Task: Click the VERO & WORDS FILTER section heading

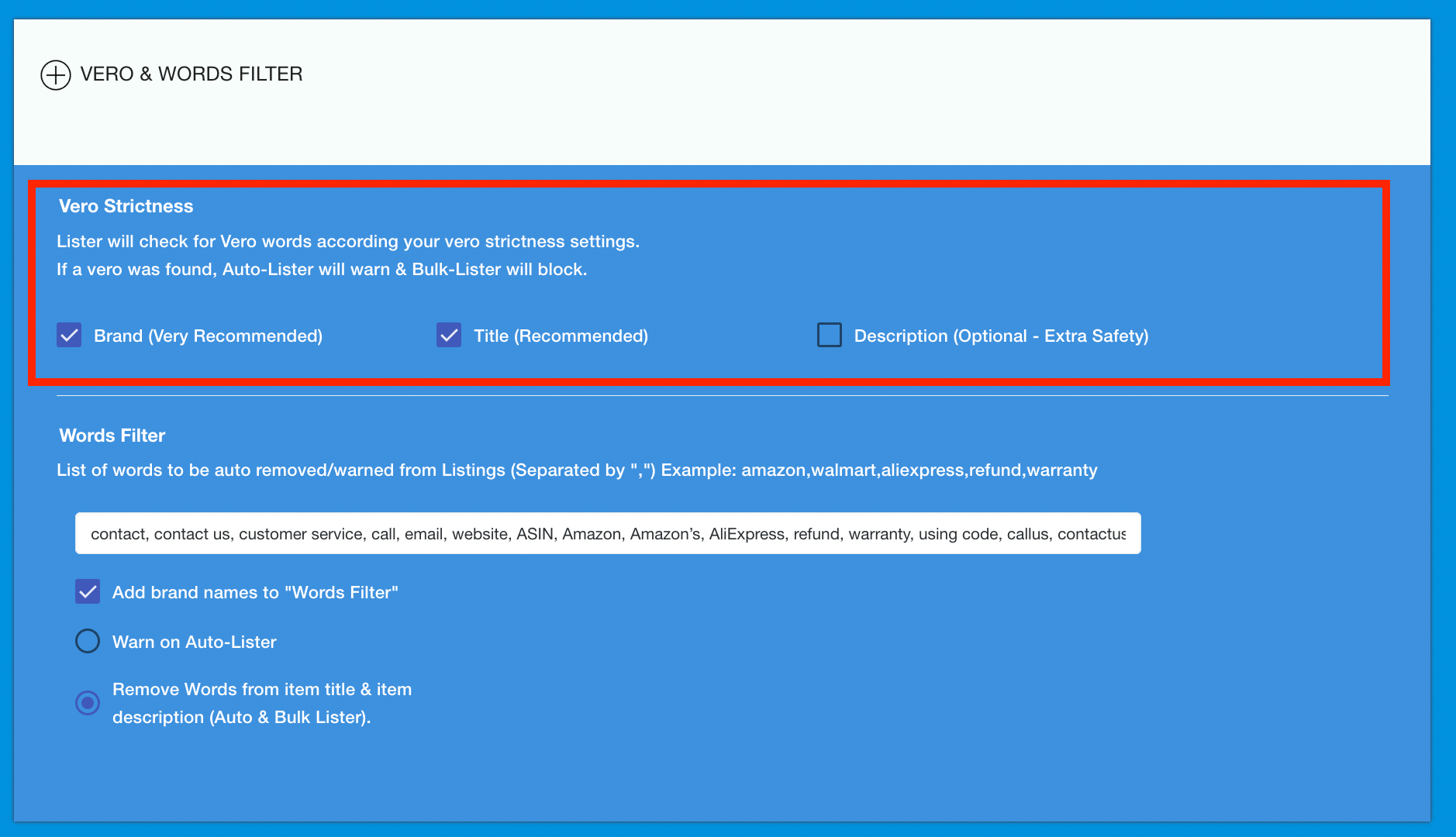Action: coord(191,74)
